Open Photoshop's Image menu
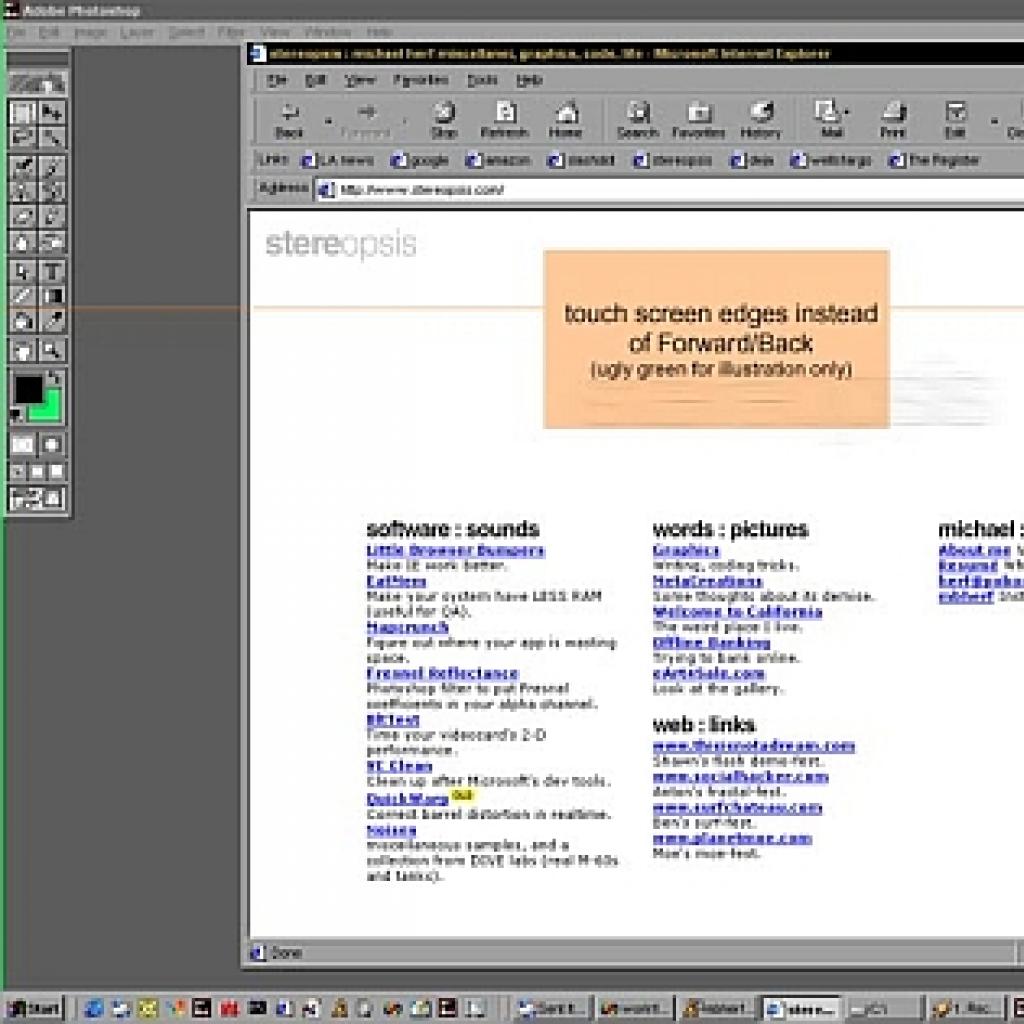Viewport: 1024px width, 1024px height. [91, 32]
